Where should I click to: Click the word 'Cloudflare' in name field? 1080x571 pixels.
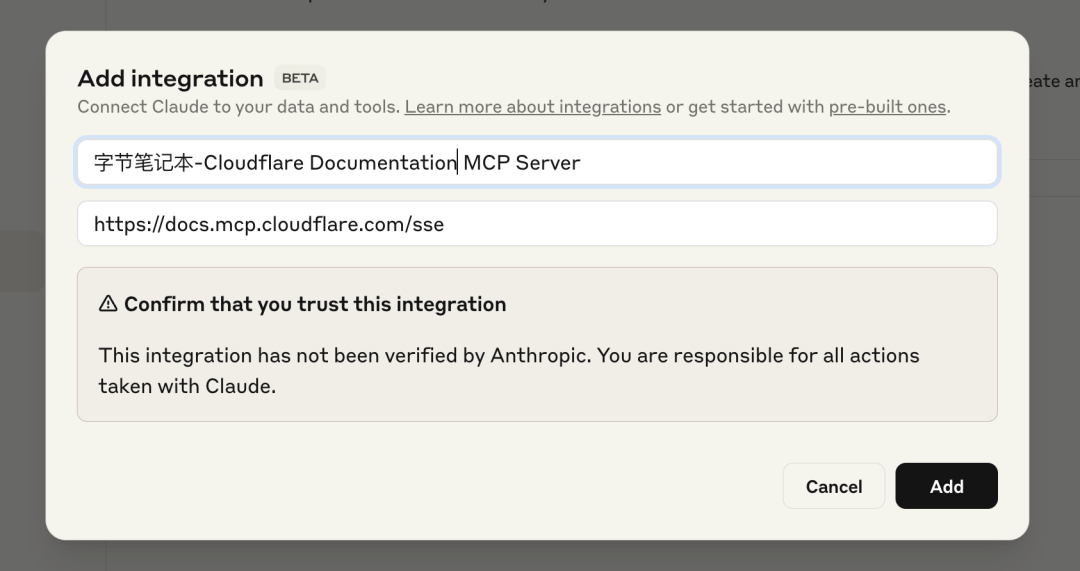point(254,162)
